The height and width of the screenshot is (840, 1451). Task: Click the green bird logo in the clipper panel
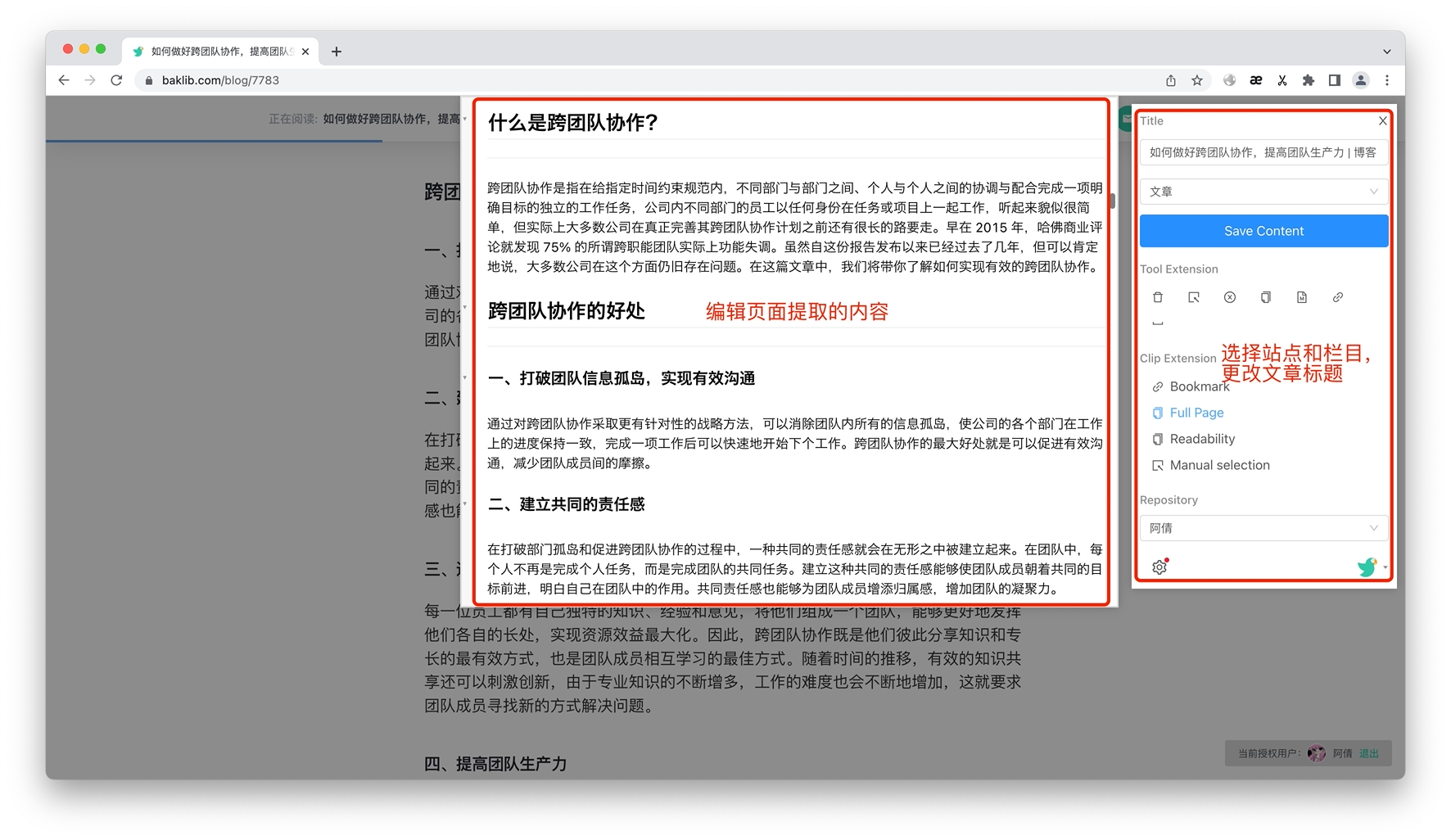pyautogui.click(x=1366, y=567)
